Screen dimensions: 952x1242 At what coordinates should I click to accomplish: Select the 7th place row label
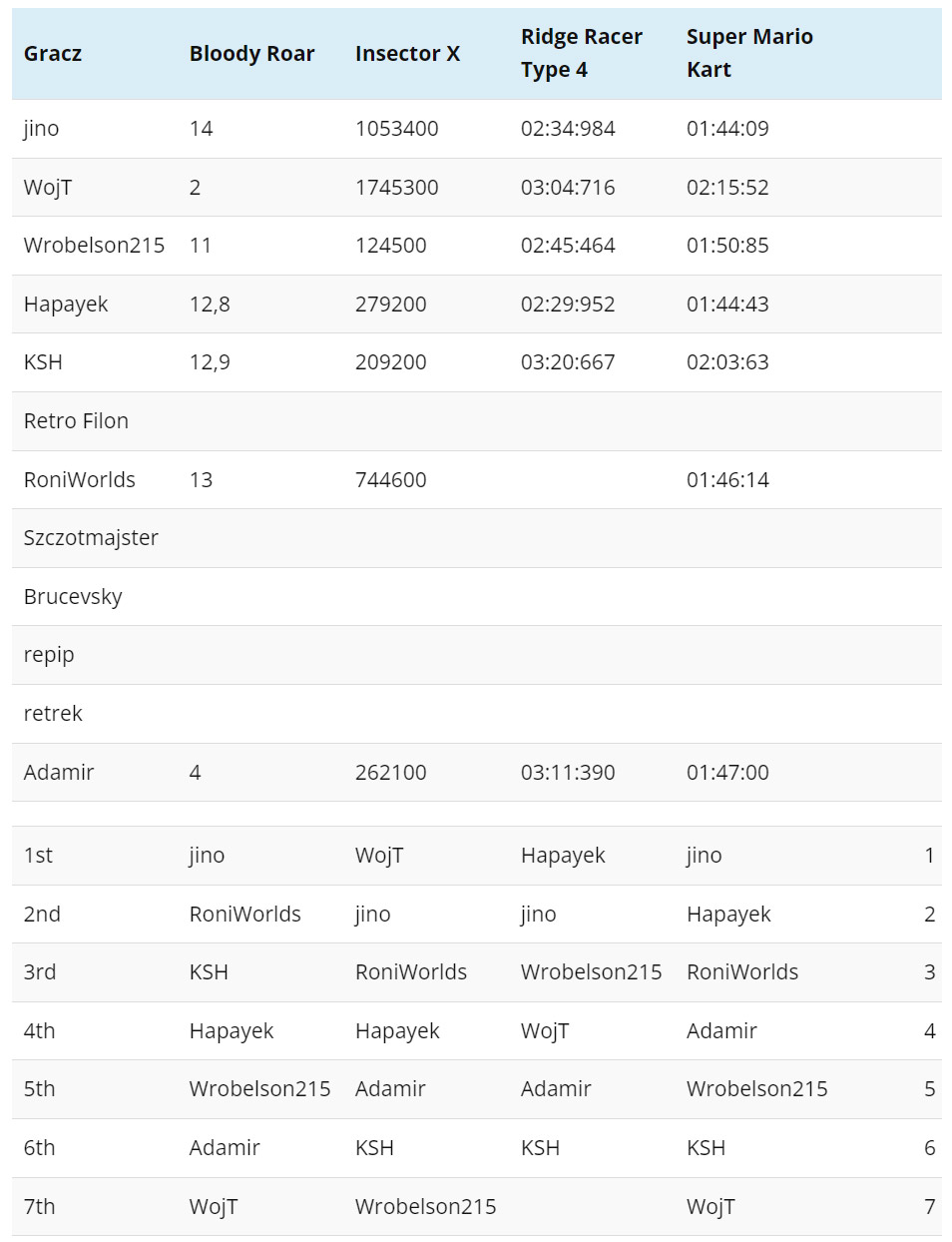click(39, 1207)
